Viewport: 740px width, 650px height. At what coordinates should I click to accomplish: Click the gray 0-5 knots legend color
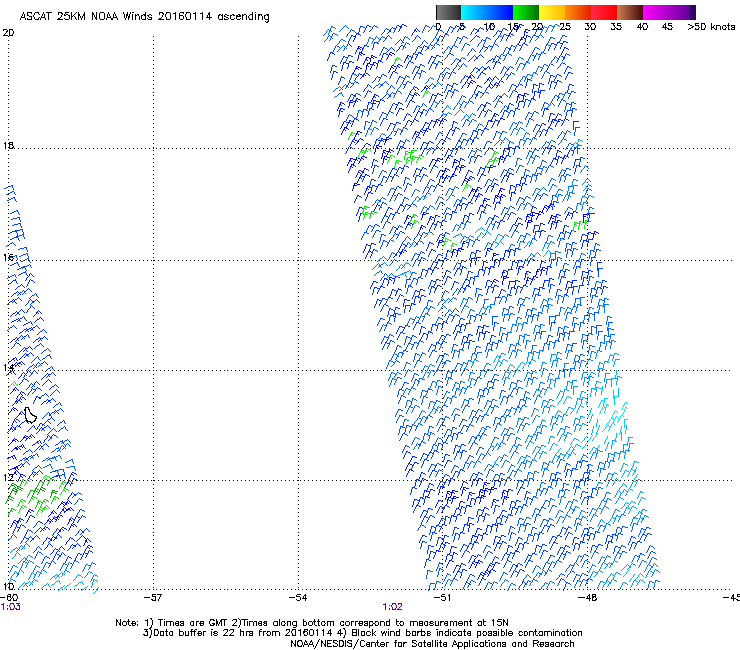448,12
